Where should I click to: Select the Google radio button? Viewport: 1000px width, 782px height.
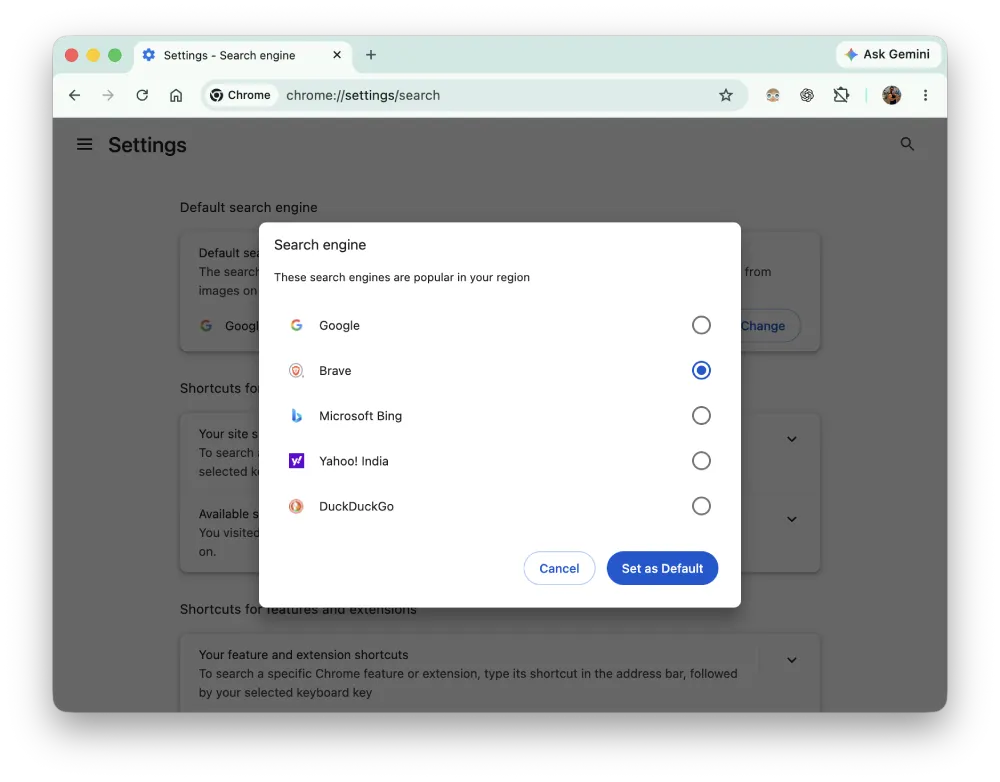coord(701,325)
